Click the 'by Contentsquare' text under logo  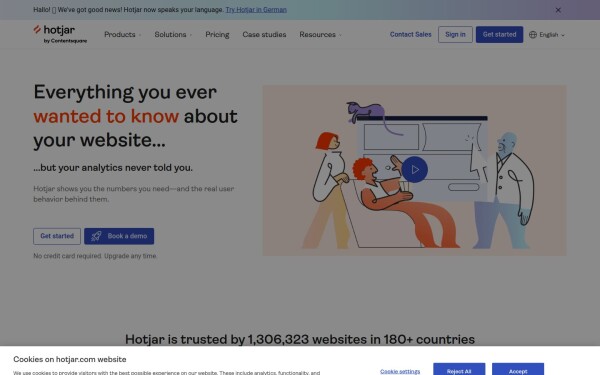pos(65,41)
